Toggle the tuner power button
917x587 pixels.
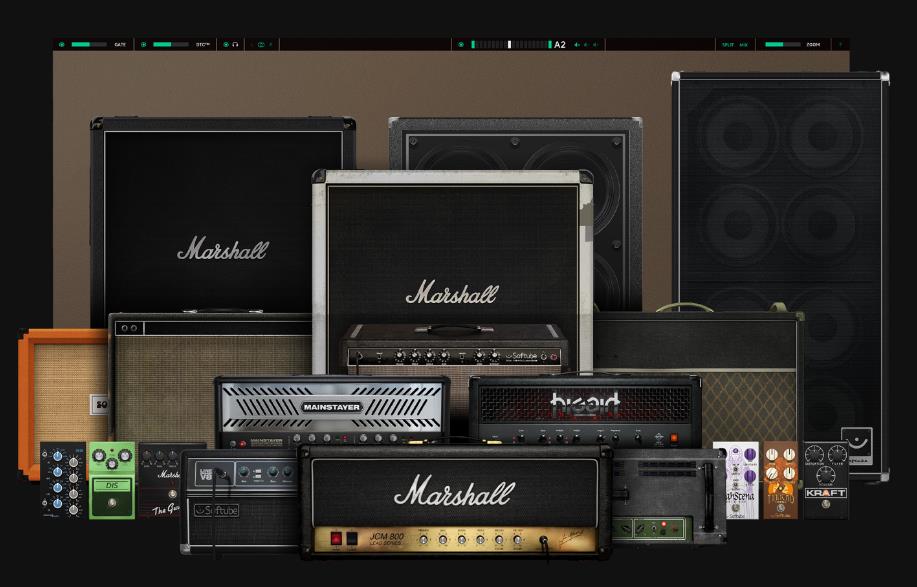pyautogui.click(x=461, y=44)
